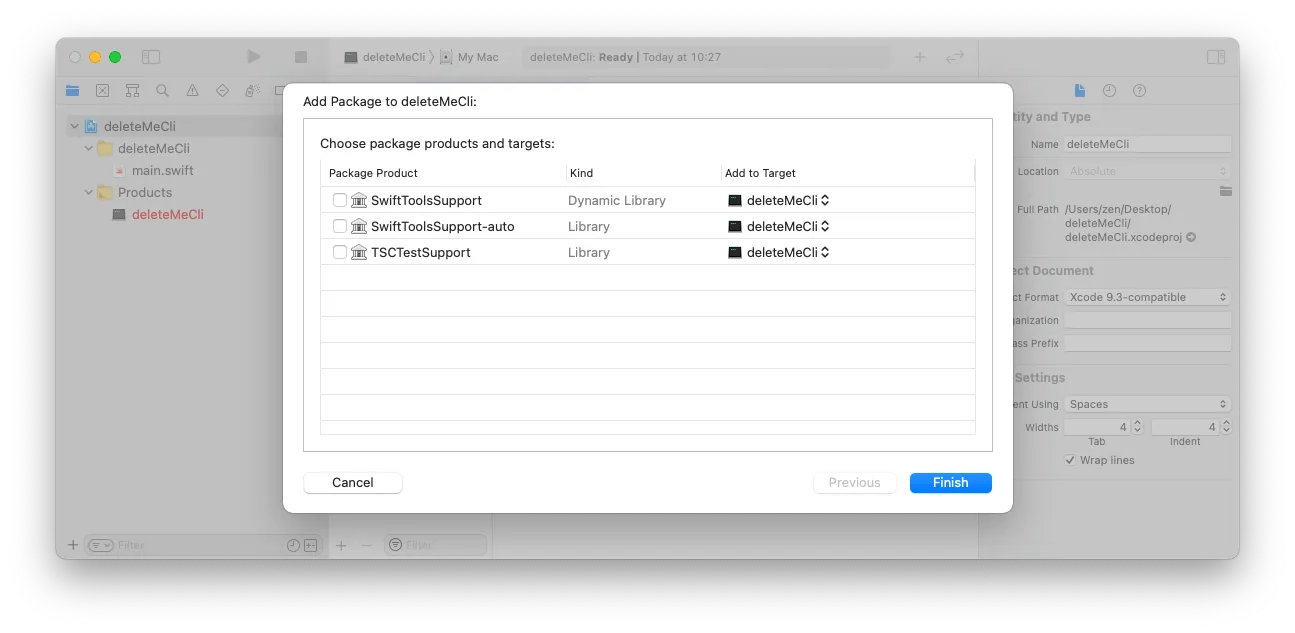Open the Source Control navigator icon
This screenshot has width=1295, height=633.
tap(102, 91)
